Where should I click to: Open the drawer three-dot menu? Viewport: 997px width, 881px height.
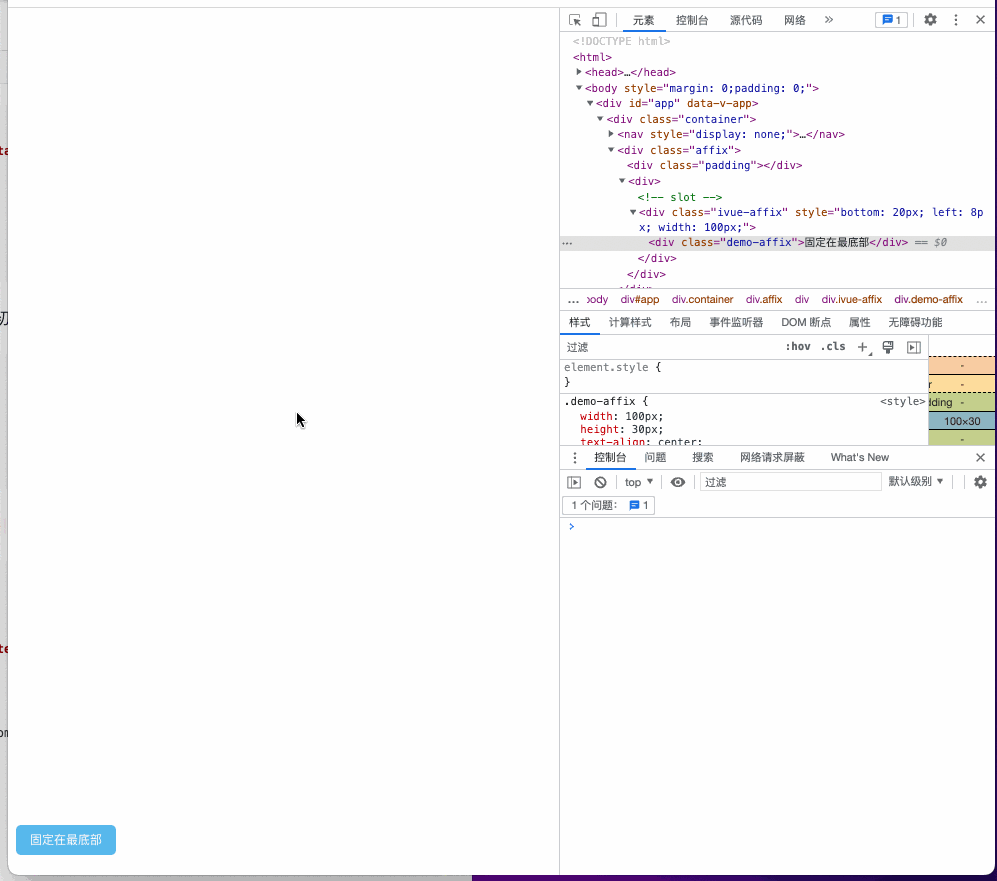point(575,458)
